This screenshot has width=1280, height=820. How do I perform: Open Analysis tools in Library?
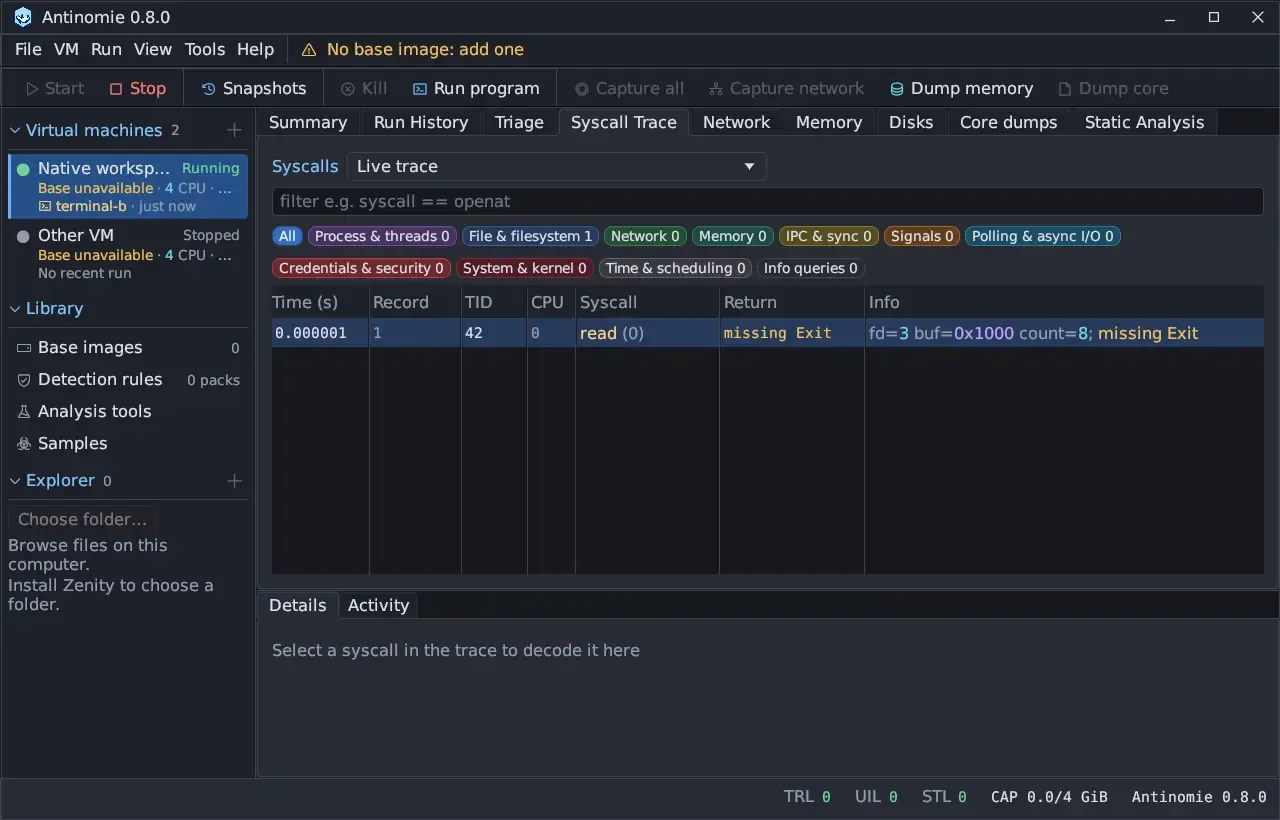point(128,412)
